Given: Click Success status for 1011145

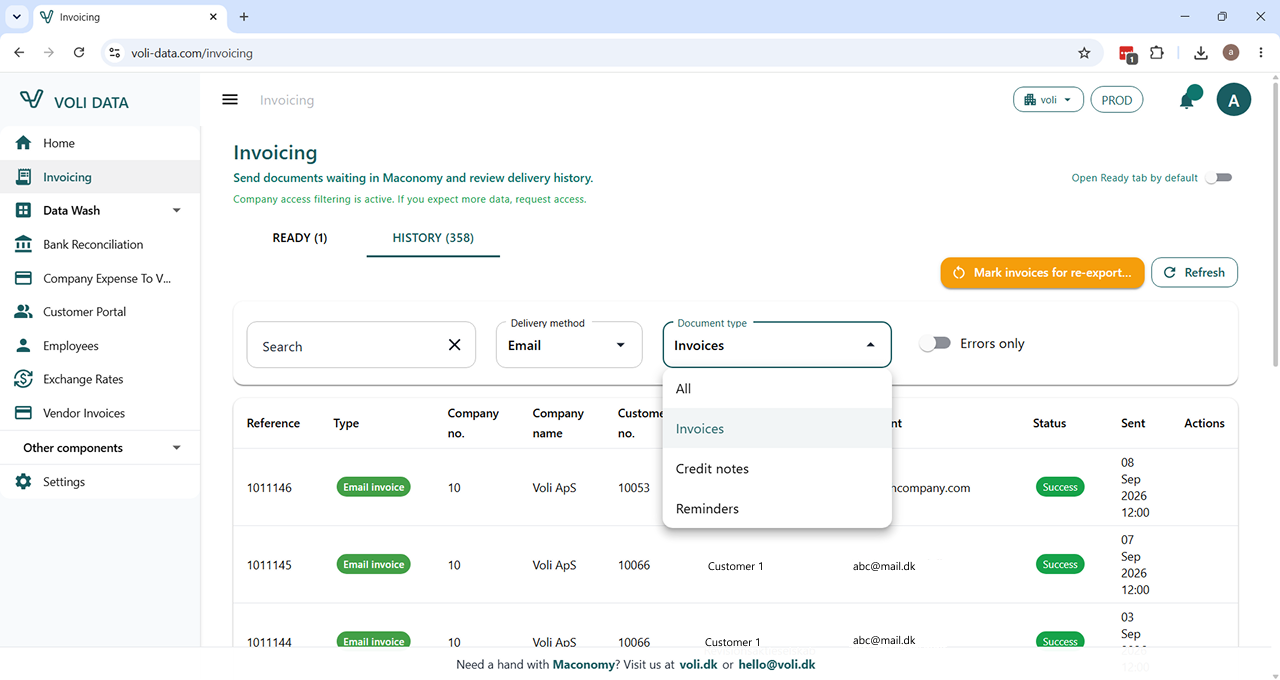Looking at the screenshot, I should pos(1060,565).
